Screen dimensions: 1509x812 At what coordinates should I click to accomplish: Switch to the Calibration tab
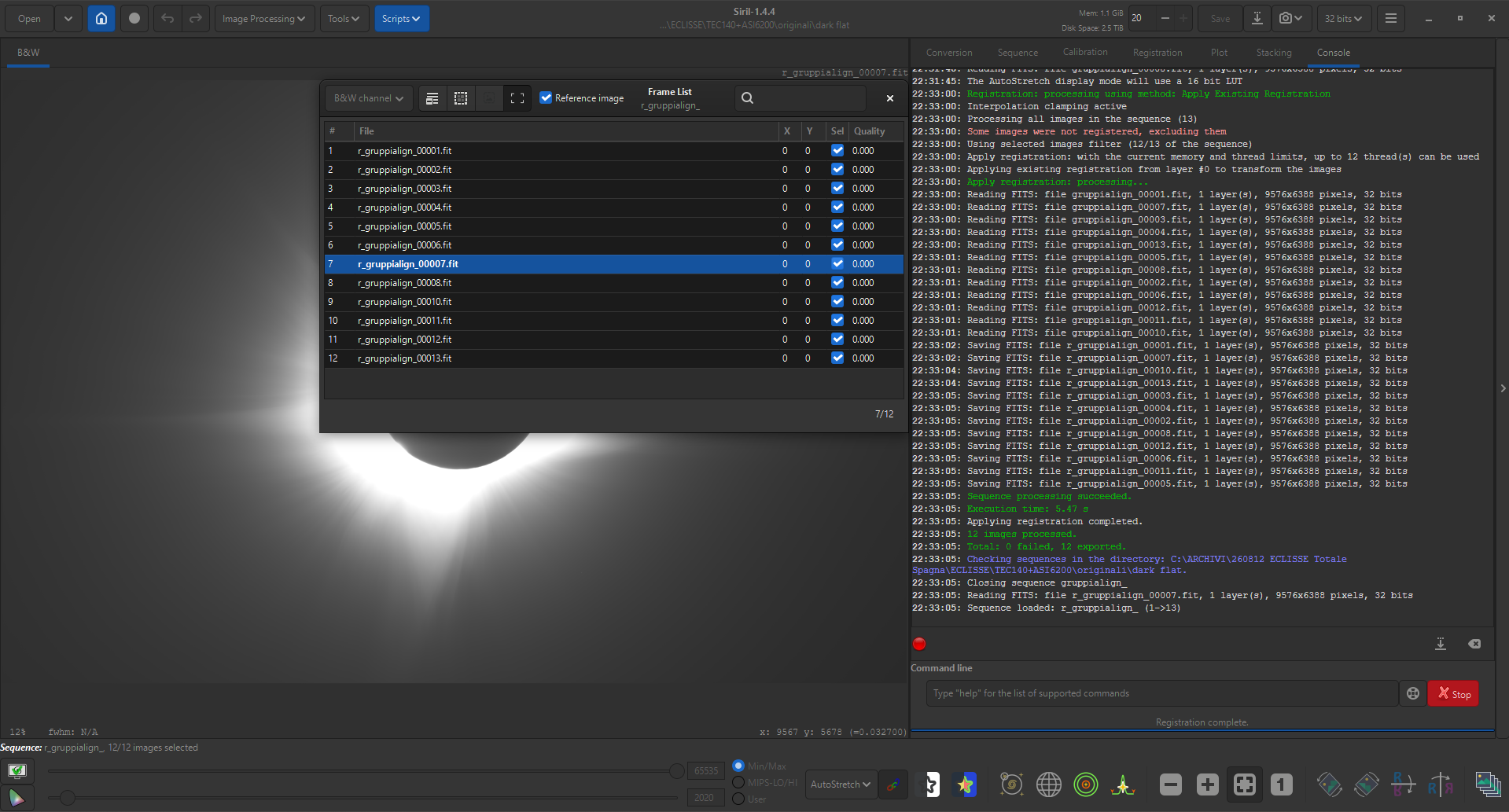pyautogui.click(x=1085, y=53)
